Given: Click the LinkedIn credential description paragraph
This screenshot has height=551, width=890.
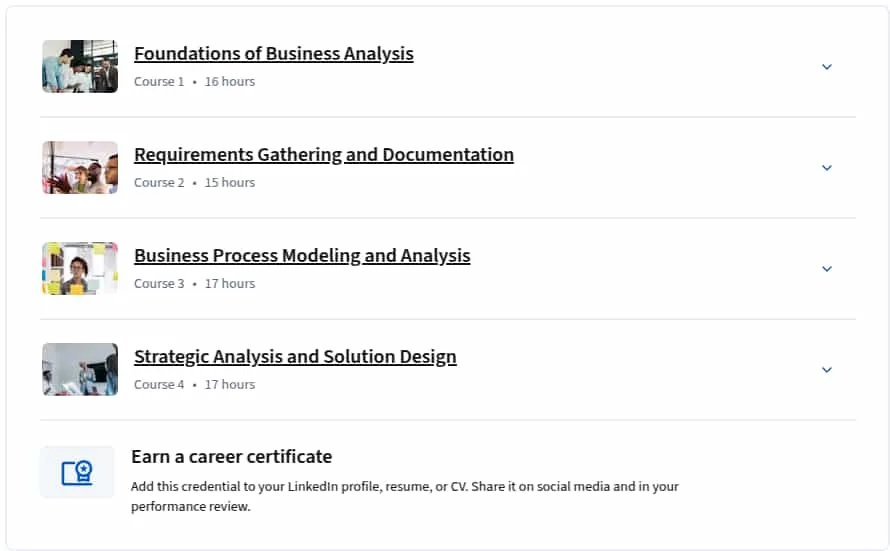Looking at the screenshot, I should pyautogui.click(x=405, y=497).
